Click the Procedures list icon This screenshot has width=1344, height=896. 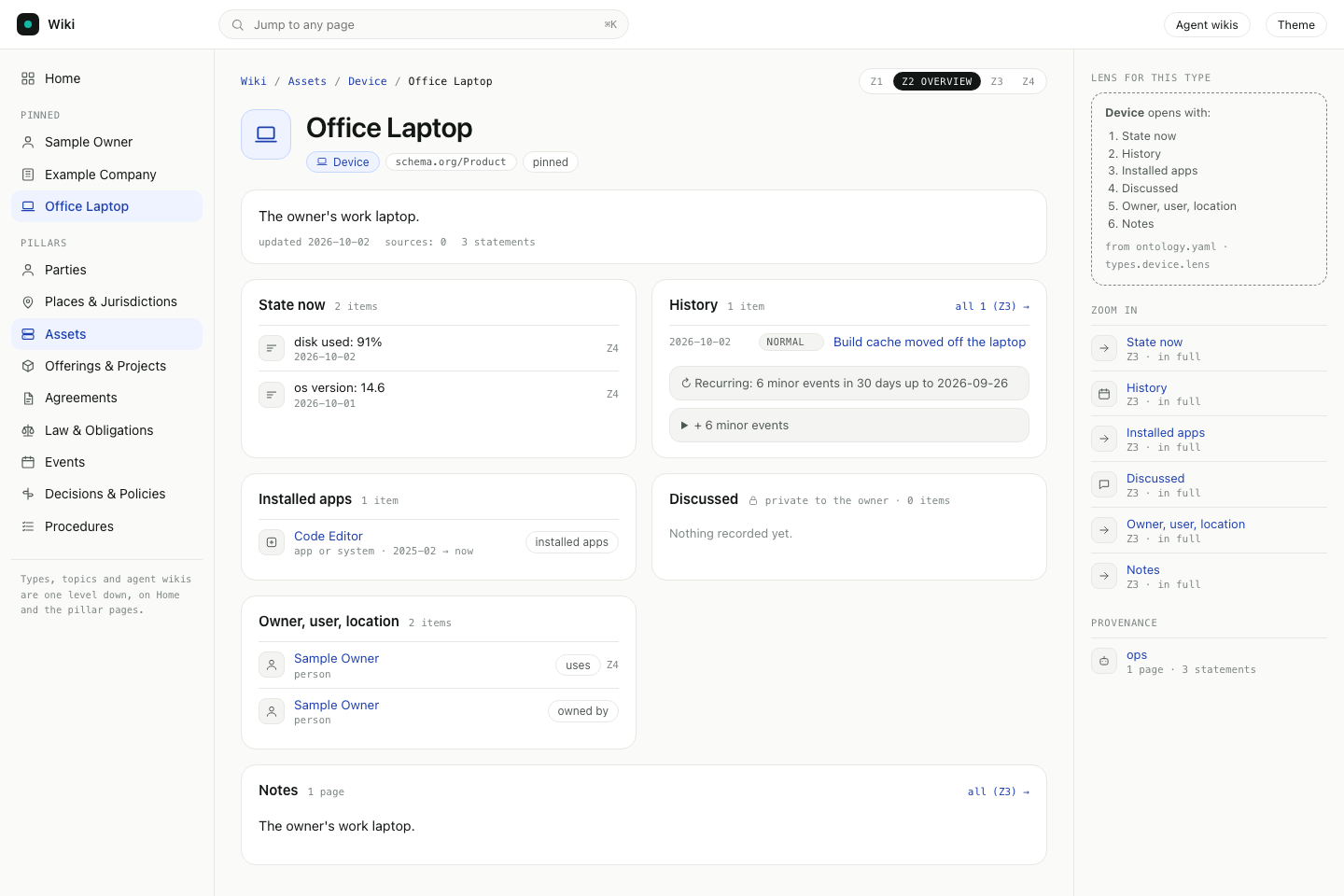[28, 526]
